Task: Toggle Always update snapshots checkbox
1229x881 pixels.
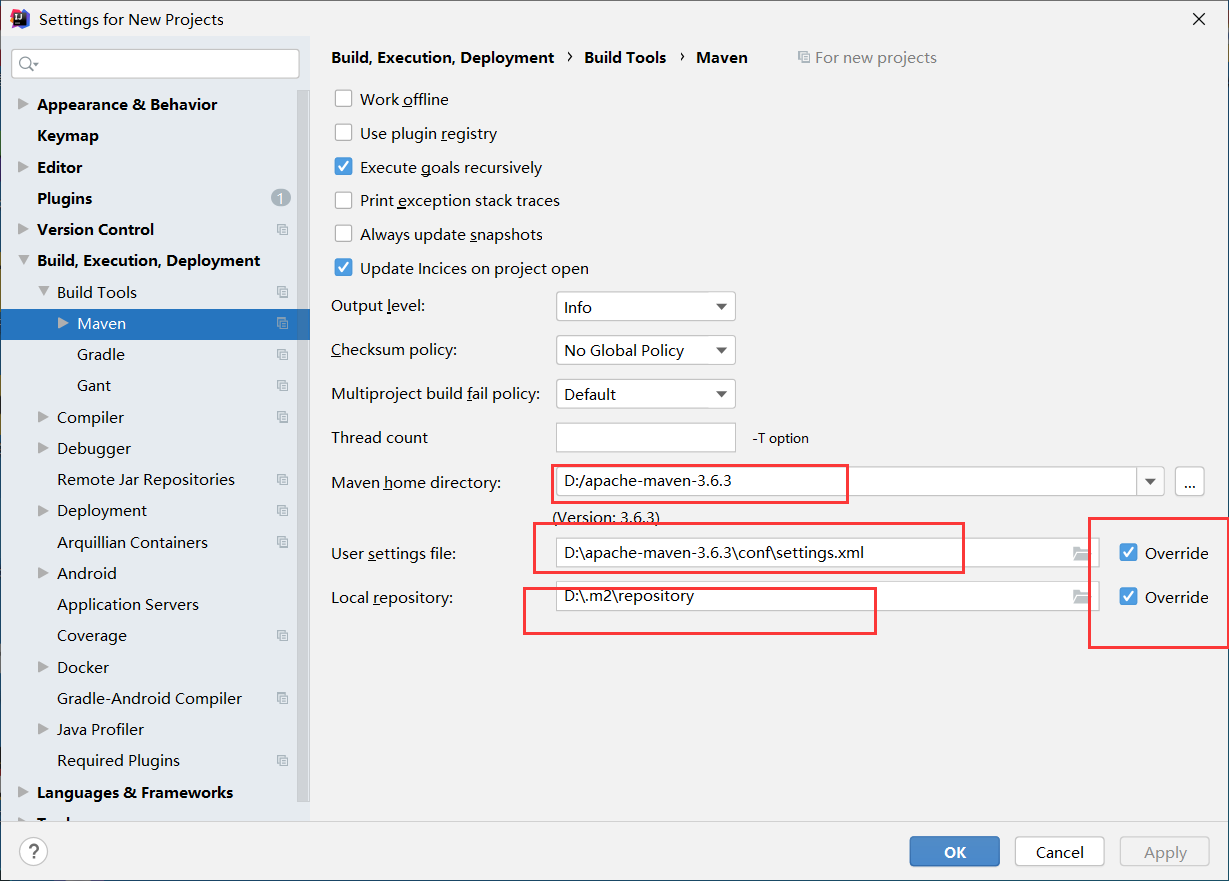Action: tap(343, 234)
